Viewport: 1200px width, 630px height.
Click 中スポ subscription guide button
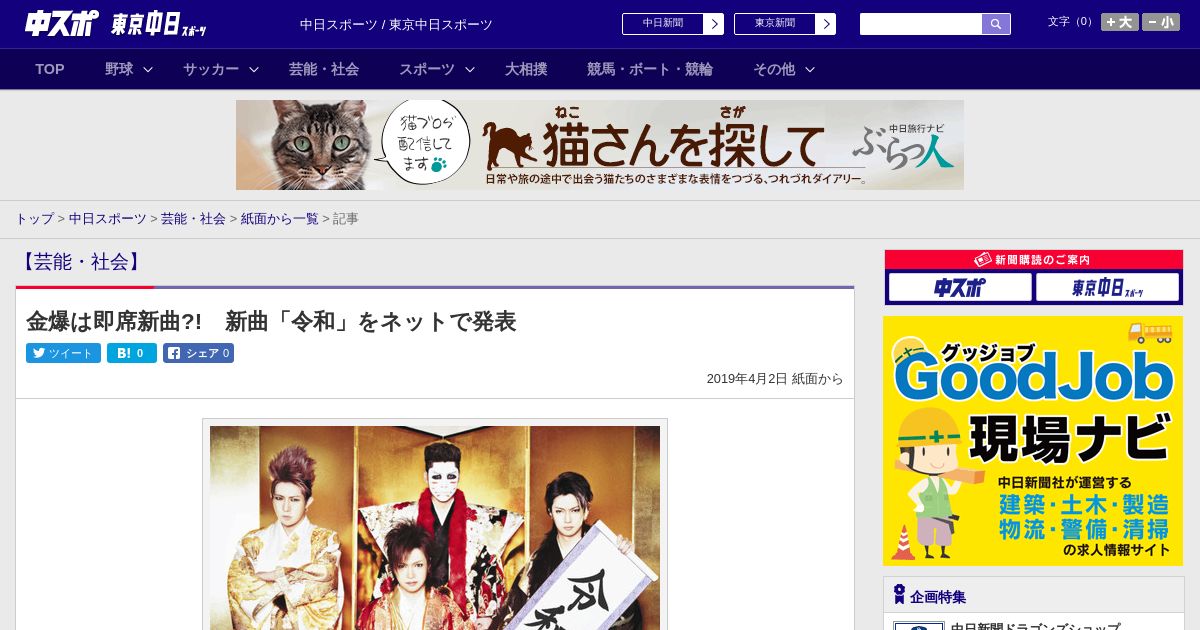(x=960, y=288)
